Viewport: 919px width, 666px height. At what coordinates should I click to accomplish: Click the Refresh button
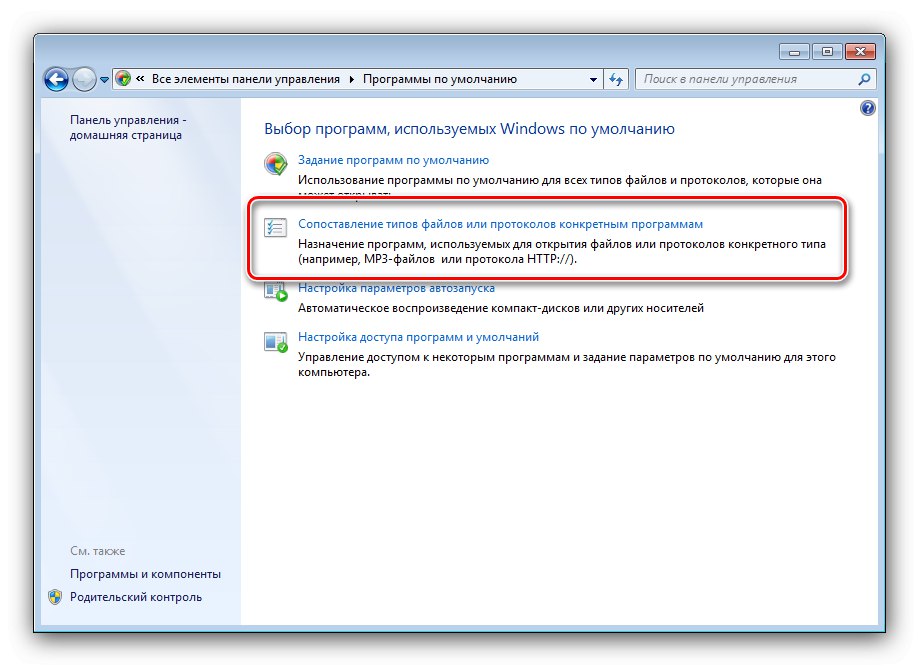(x=615, y=79)
